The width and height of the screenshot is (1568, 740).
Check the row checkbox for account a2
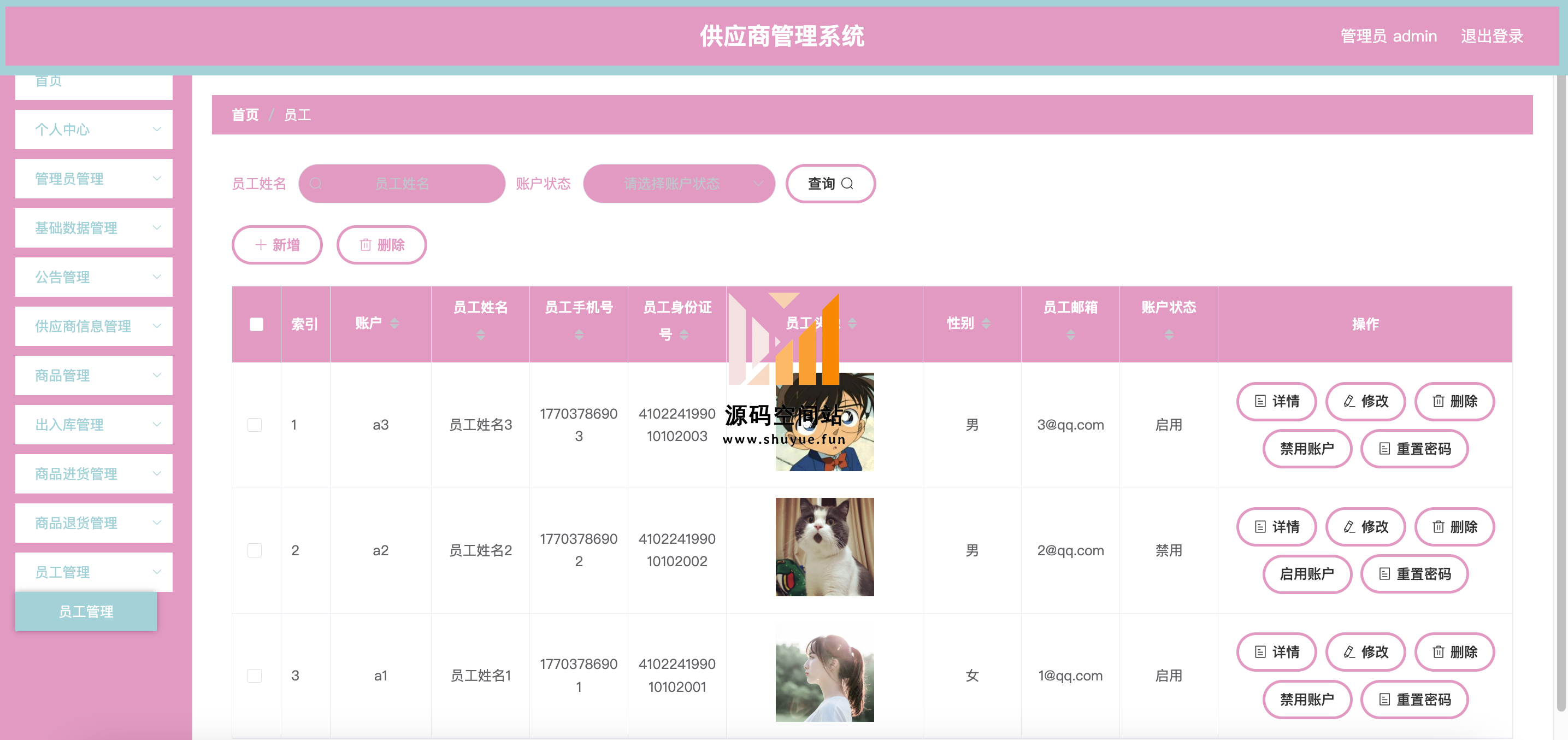coord(255,550)
